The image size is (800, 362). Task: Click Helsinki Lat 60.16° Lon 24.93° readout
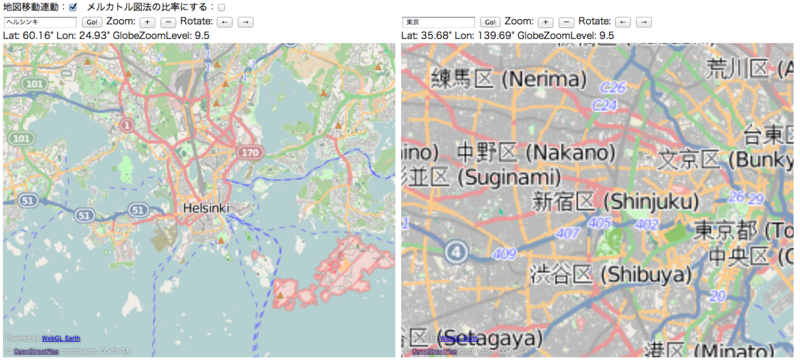106,35
